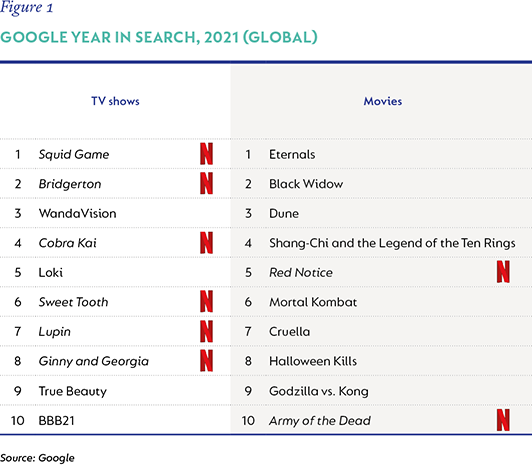
Task: Click the 'Google Year in Search, 2021 (Global)' heading
Action: 159,37
